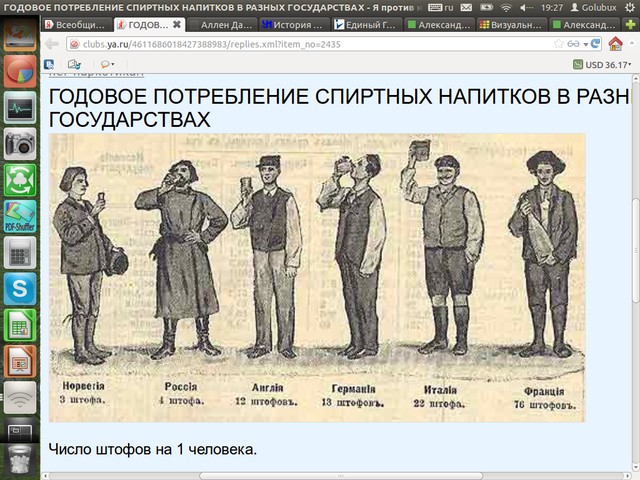Switch to the Аллен Да... tab
The image size is (640, 480).
[x=222, y=25]
